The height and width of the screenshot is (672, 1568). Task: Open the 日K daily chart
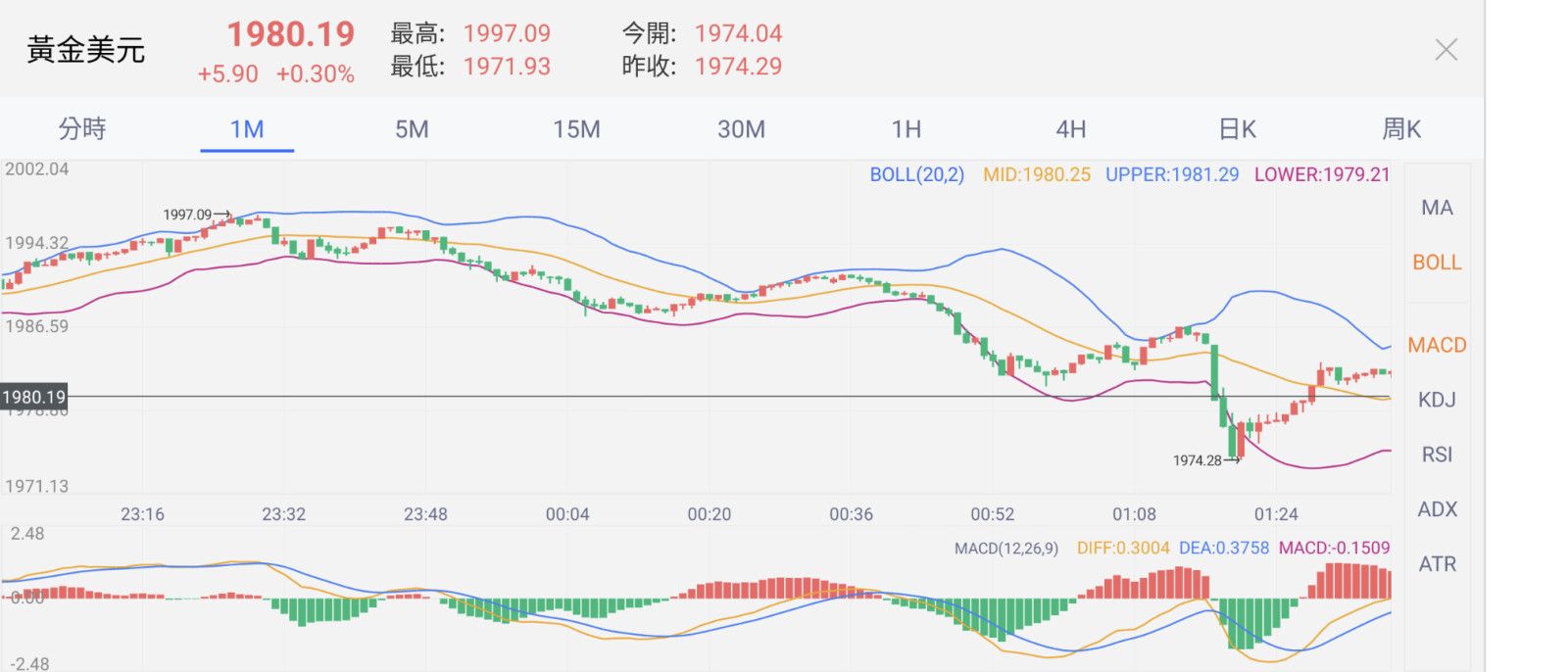tap(1237, 129)
